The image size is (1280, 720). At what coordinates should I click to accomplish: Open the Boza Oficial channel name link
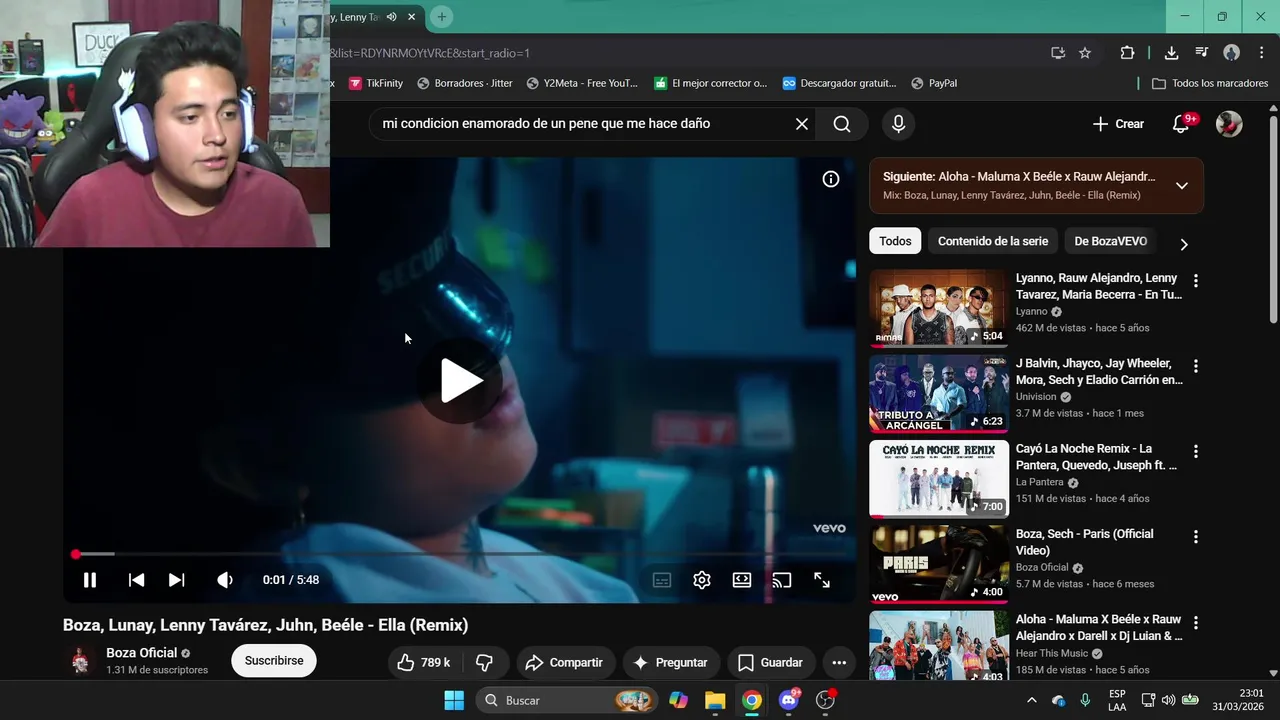[142, 653]
